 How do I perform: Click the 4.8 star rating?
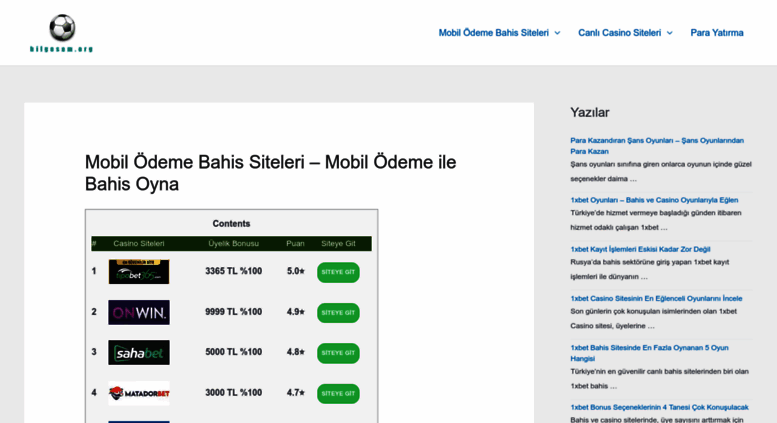coord(295,352)
